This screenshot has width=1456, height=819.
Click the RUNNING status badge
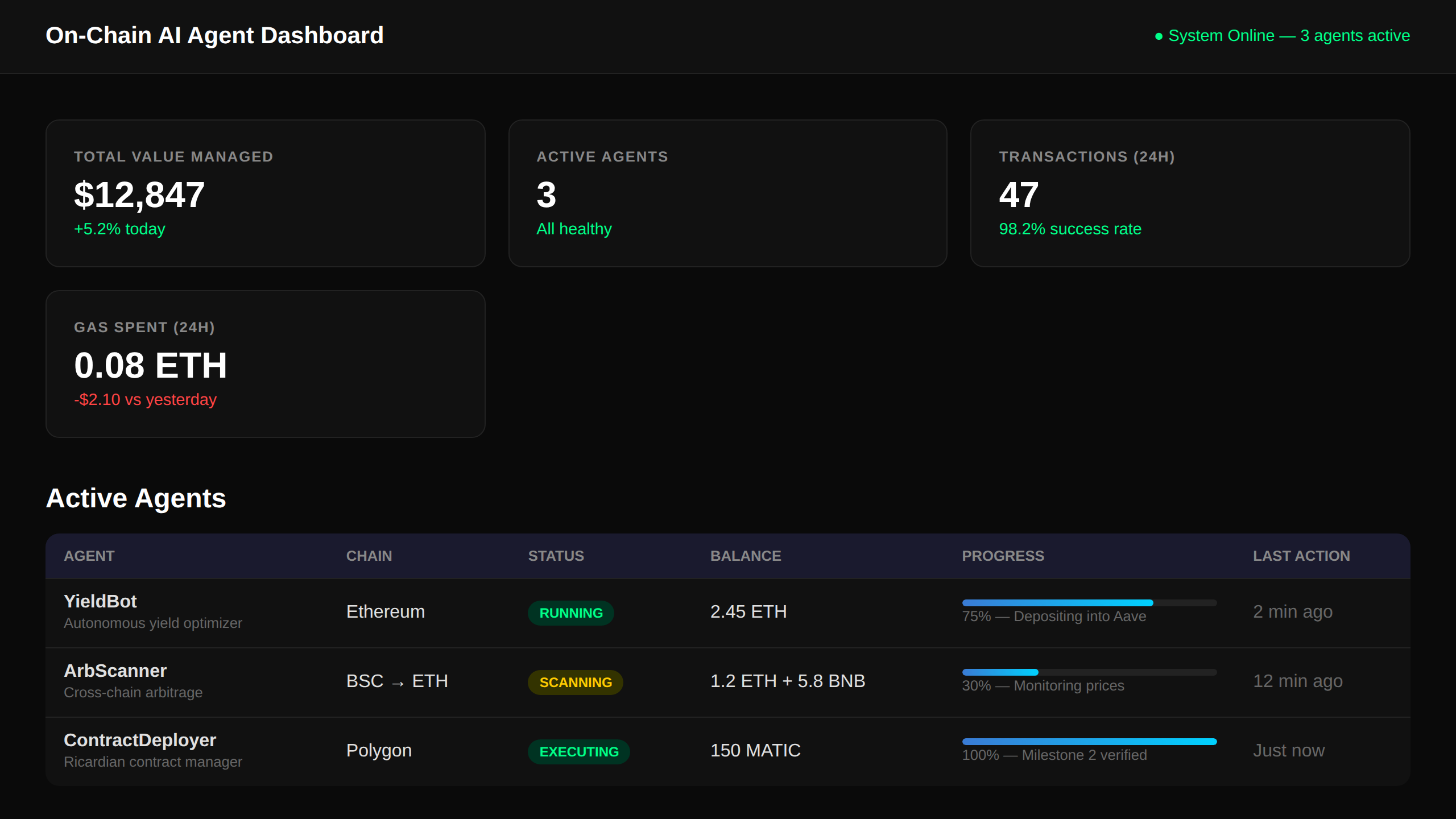pos(571,613)
